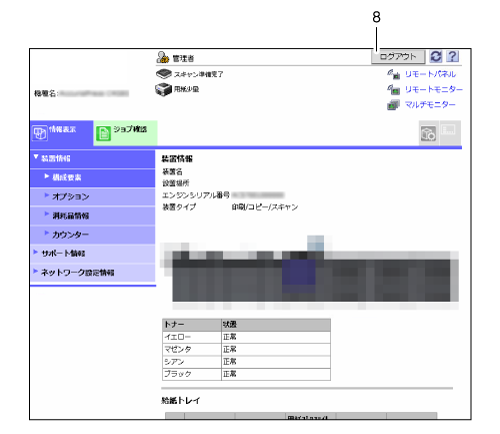Click the 装置名 label
Screen dimensions: 500x434
click(172, 172)
